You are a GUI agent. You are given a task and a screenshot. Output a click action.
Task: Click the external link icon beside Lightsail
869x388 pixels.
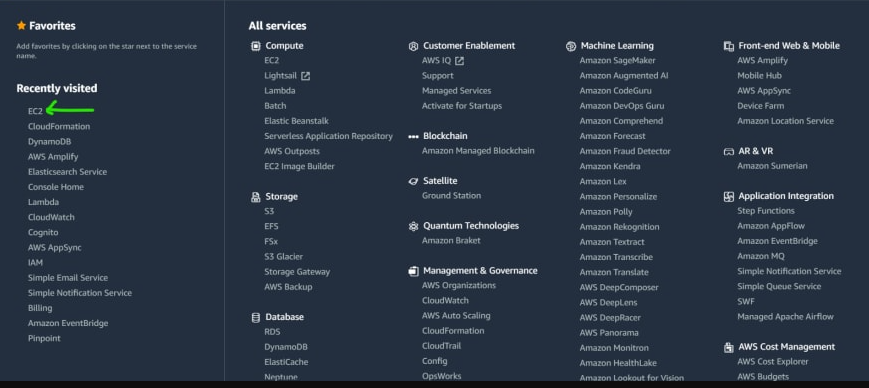(305, 76)
